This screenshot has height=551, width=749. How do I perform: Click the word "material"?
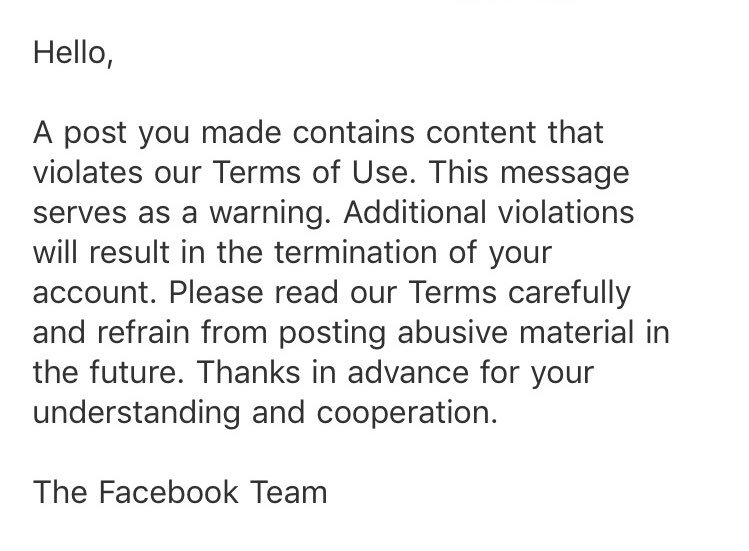click(577, 332)
